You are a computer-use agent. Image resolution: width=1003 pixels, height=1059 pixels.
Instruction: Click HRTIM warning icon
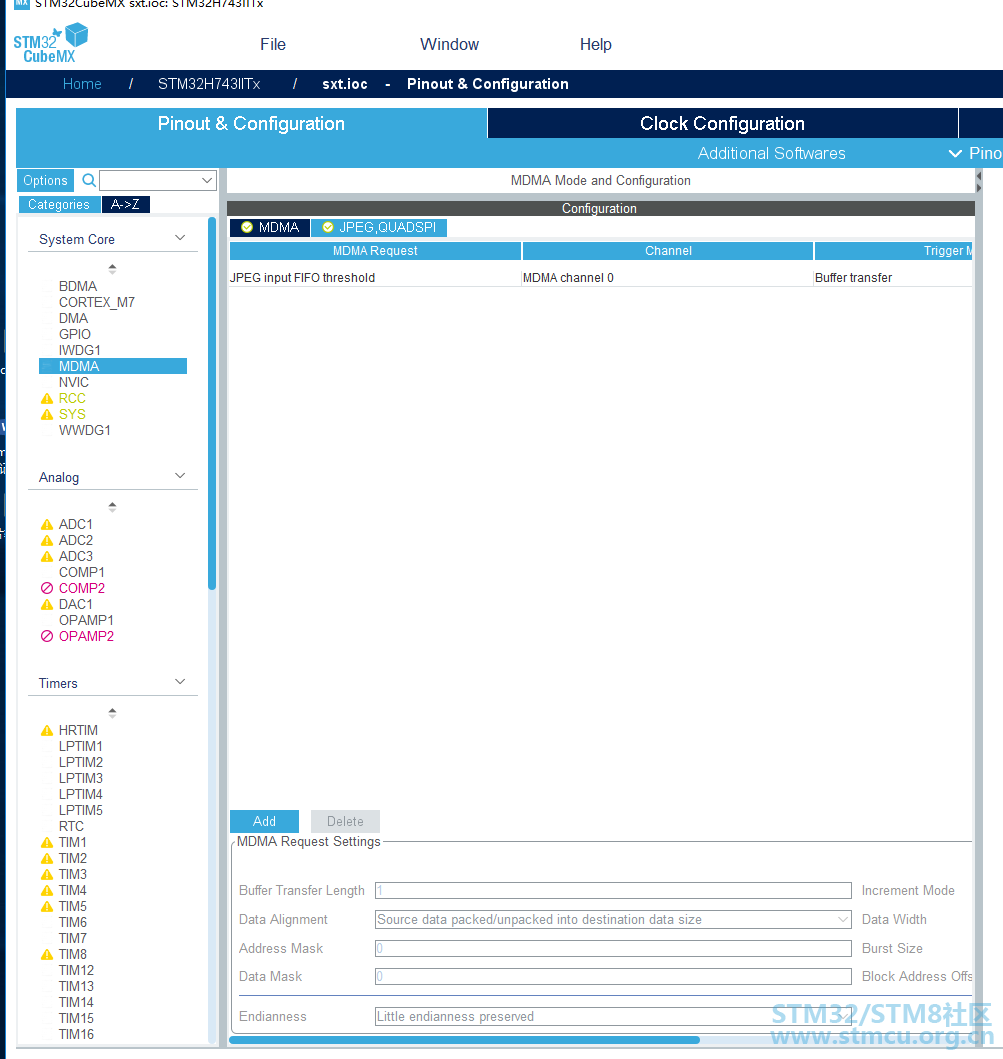click(47, 731)
